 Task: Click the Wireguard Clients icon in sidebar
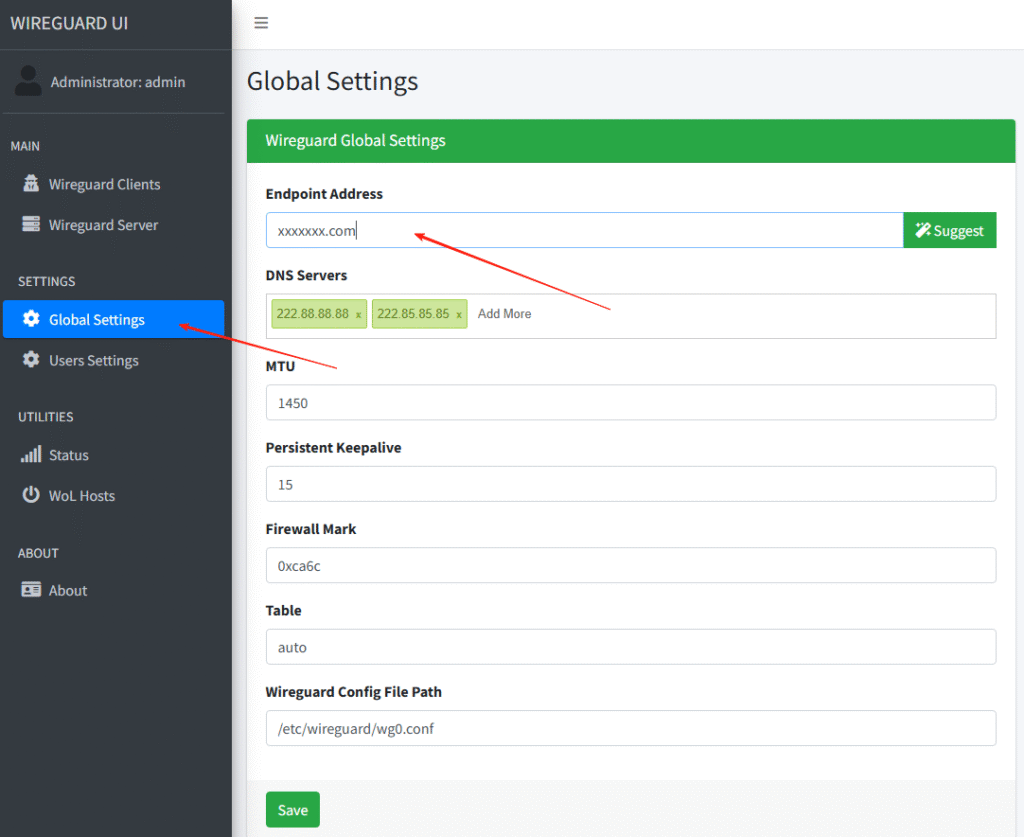(x=31, y=184)
